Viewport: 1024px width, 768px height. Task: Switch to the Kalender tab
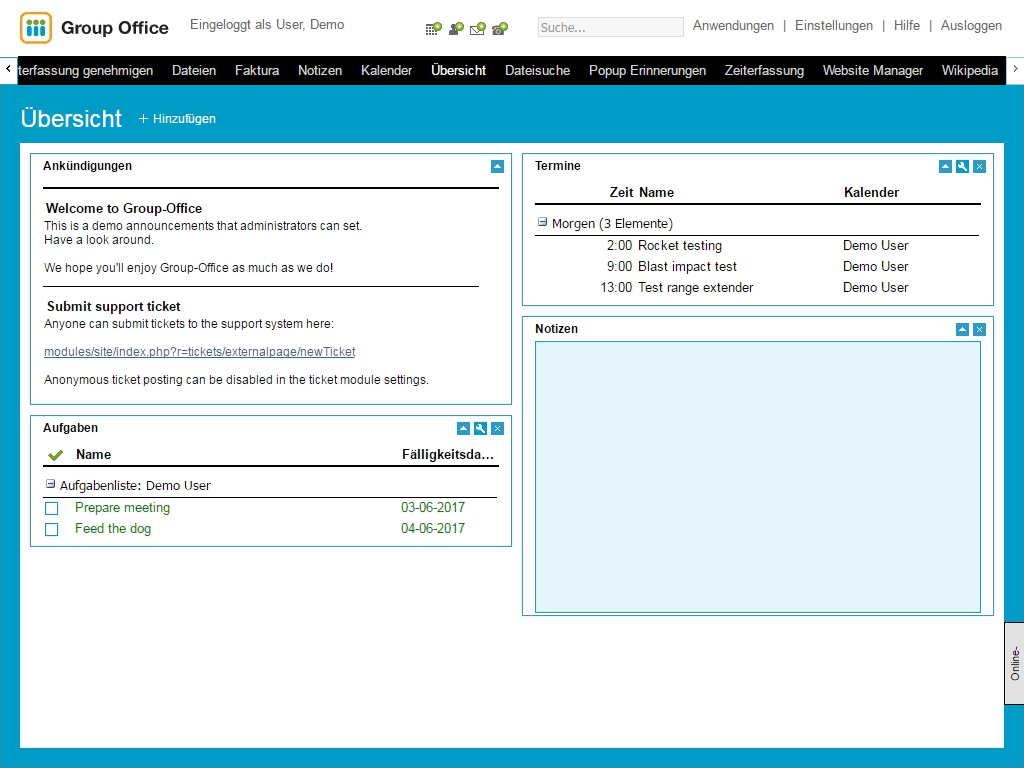pyautogui.click(x=386, y=70)
